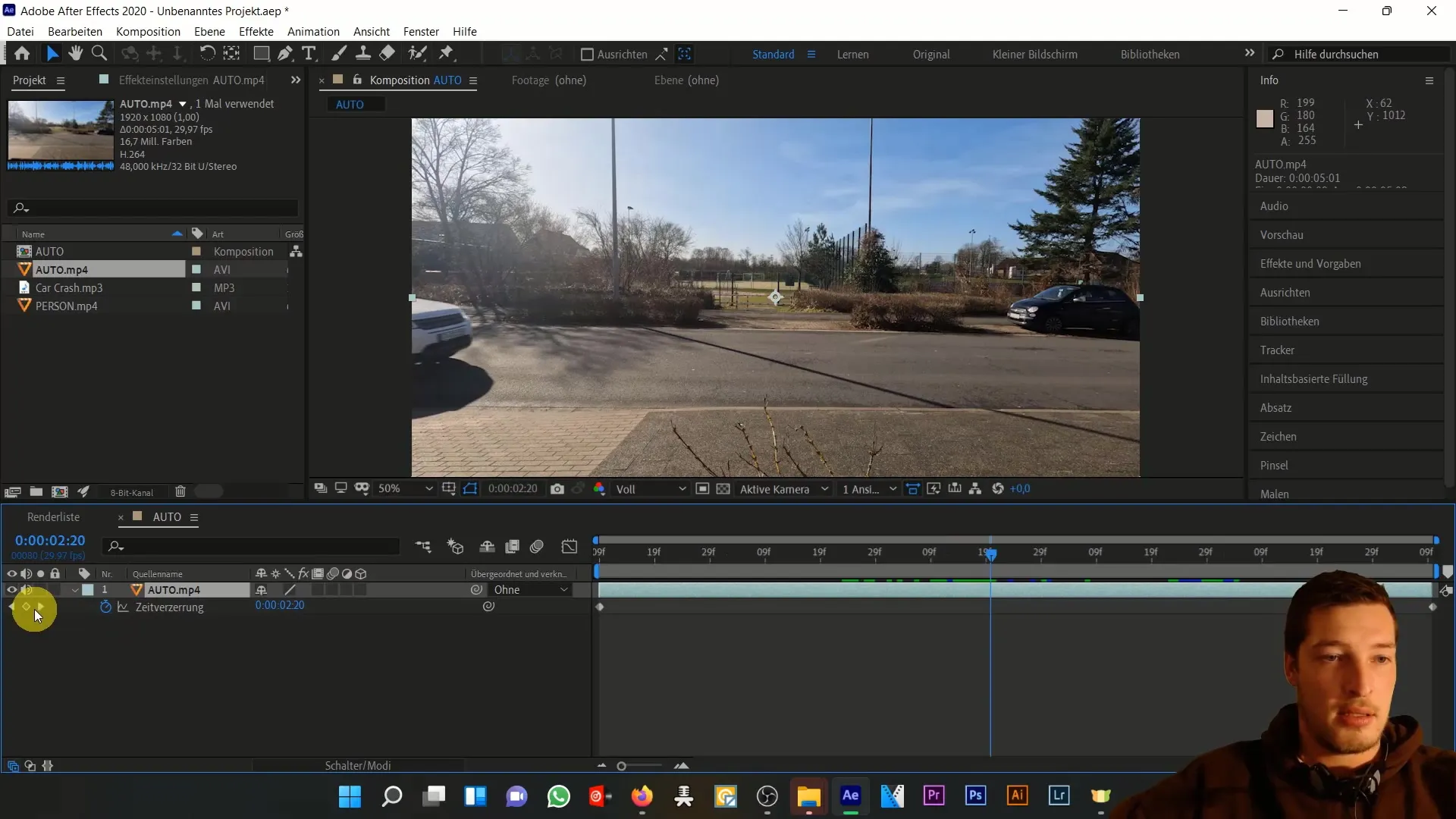This screenshot has width=1456, height=819.
Task: Select the Effekte menu from menu bar
Action: [256, 31]
